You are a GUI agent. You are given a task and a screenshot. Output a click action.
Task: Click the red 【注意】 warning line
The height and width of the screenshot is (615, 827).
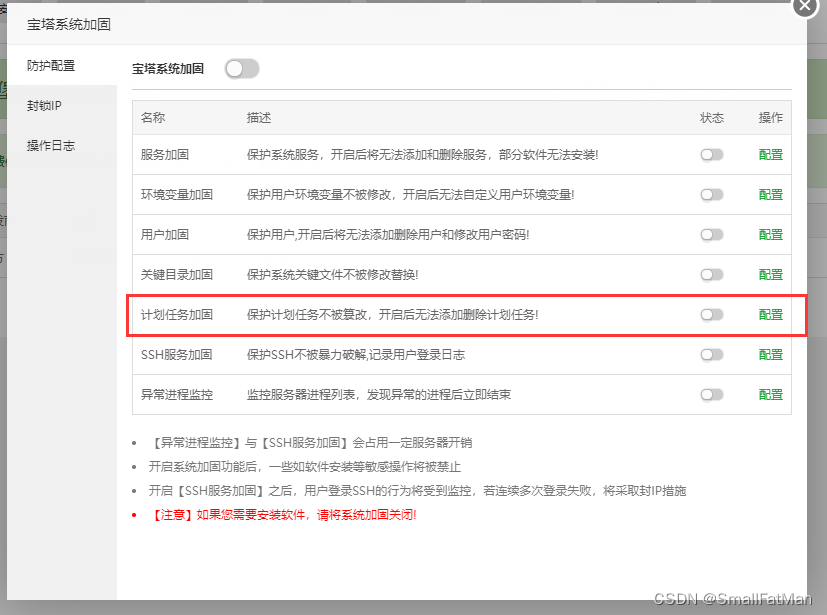(x=284, y=515)
